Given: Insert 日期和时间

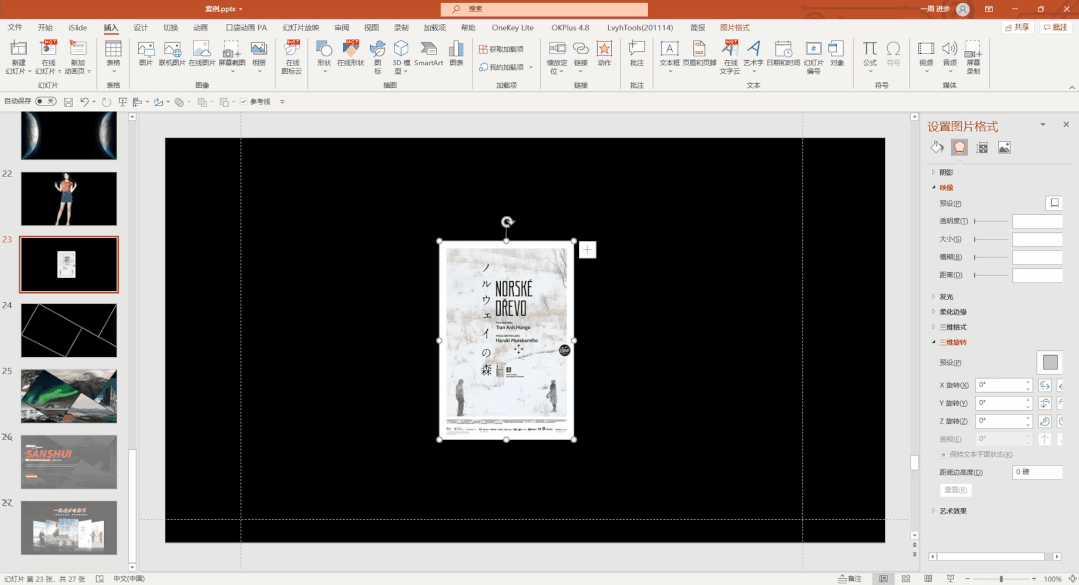Looking at the screenshot, I should (783, 53).
